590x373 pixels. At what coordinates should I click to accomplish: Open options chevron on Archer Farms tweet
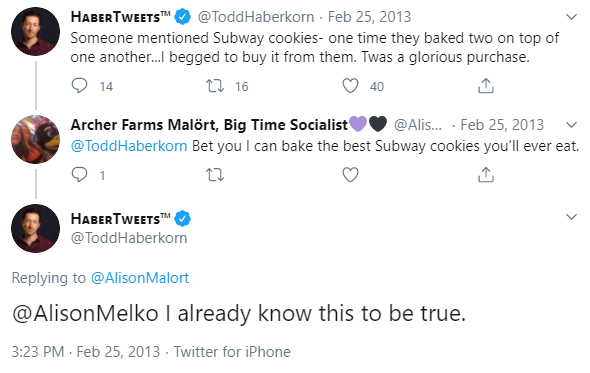tap(571, 125)
